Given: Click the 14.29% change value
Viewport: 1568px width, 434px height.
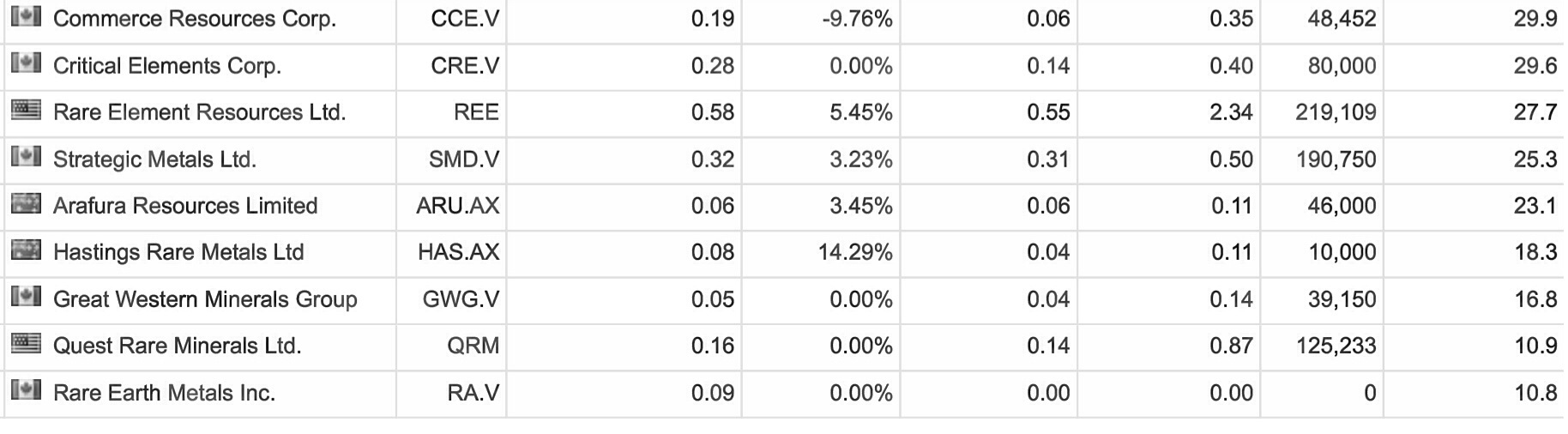Looking at the screenshot, I should pos(855,252).
